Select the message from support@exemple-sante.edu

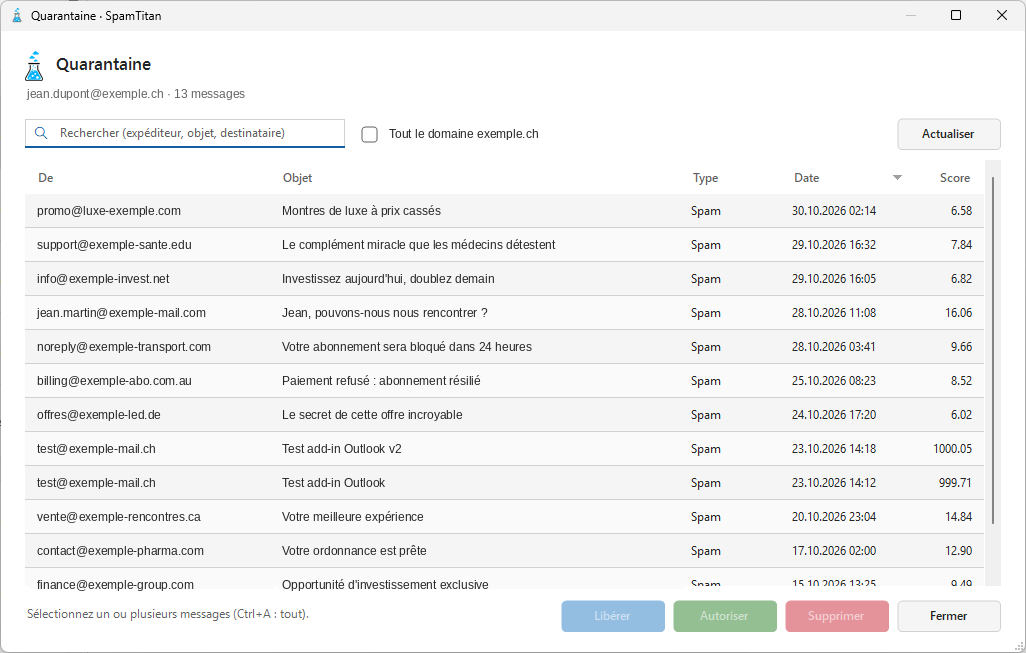click(x=504, y=245)
